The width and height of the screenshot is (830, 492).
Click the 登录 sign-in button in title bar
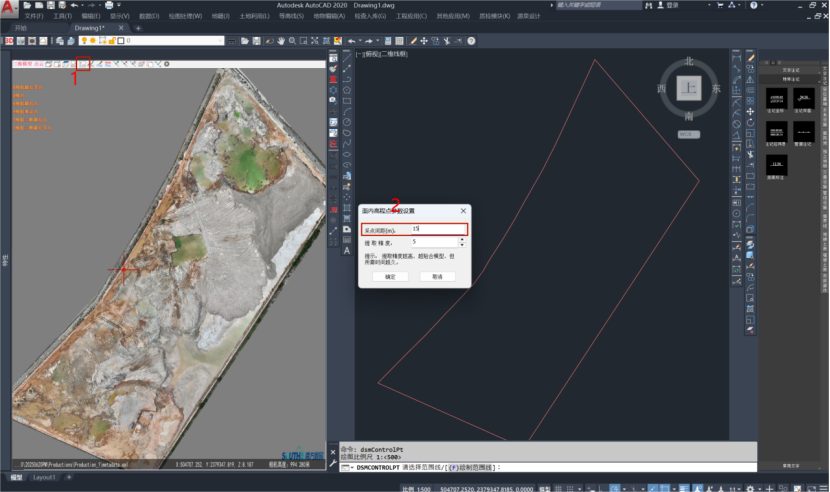click(668, 5)
